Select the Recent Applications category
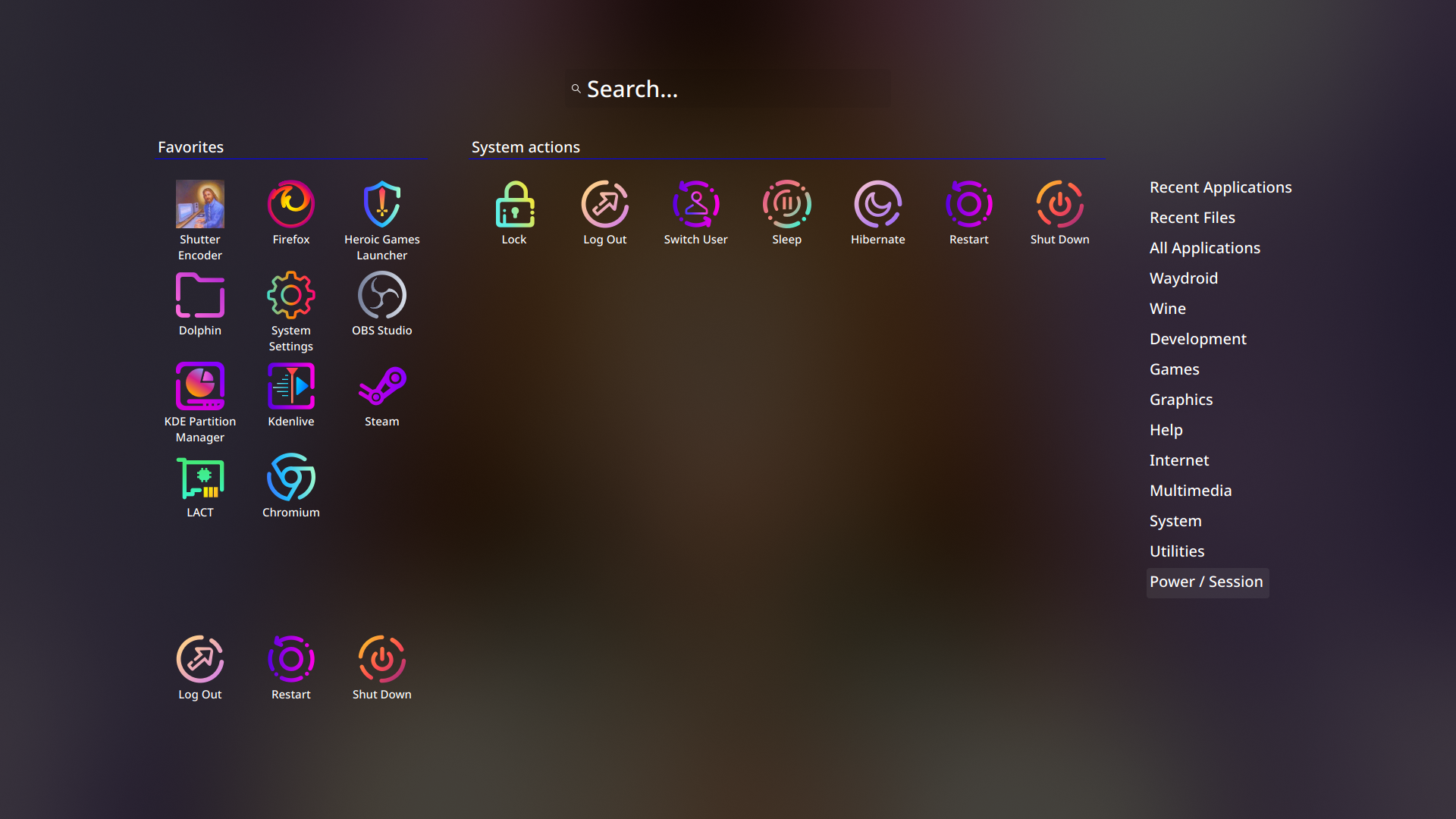 click(1220, 187)
